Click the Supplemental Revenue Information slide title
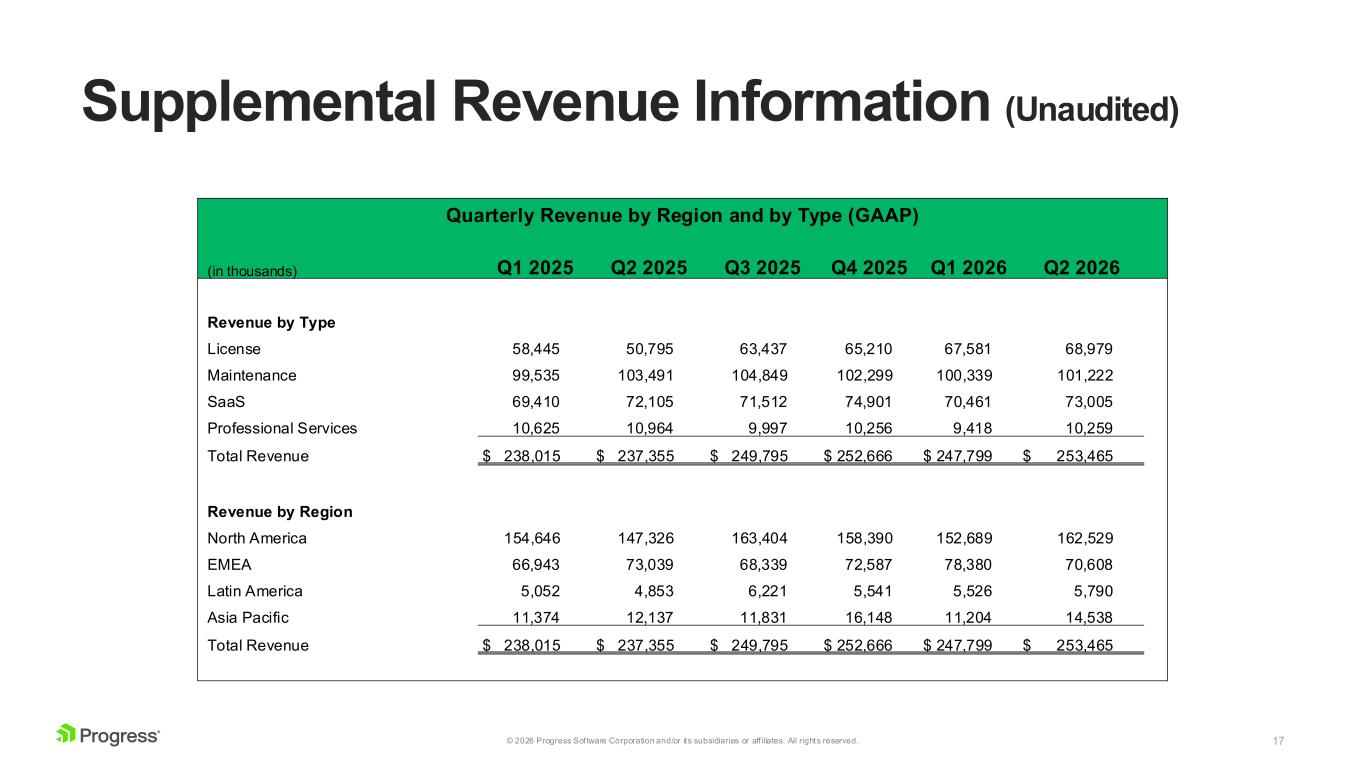1365x768 pixels. pos(630,102)
